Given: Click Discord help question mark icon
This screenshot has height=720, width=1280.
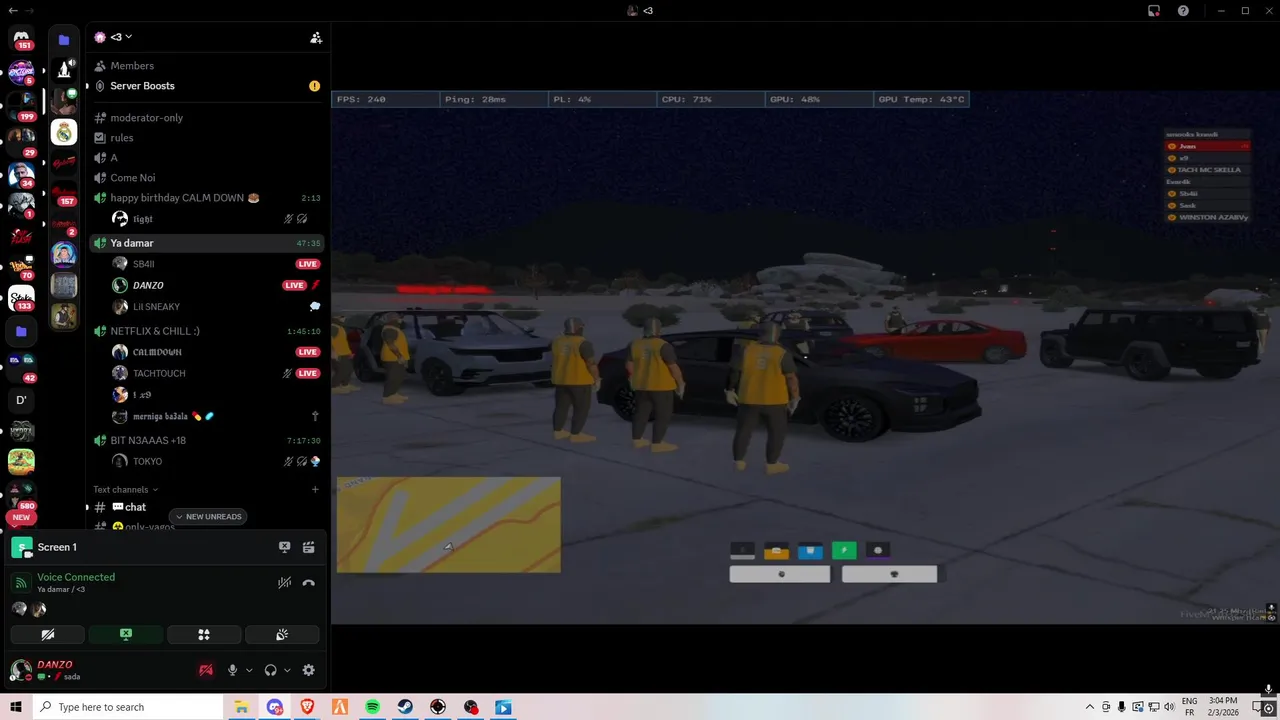Looking at the screenshot, I should pos(1183,11).
